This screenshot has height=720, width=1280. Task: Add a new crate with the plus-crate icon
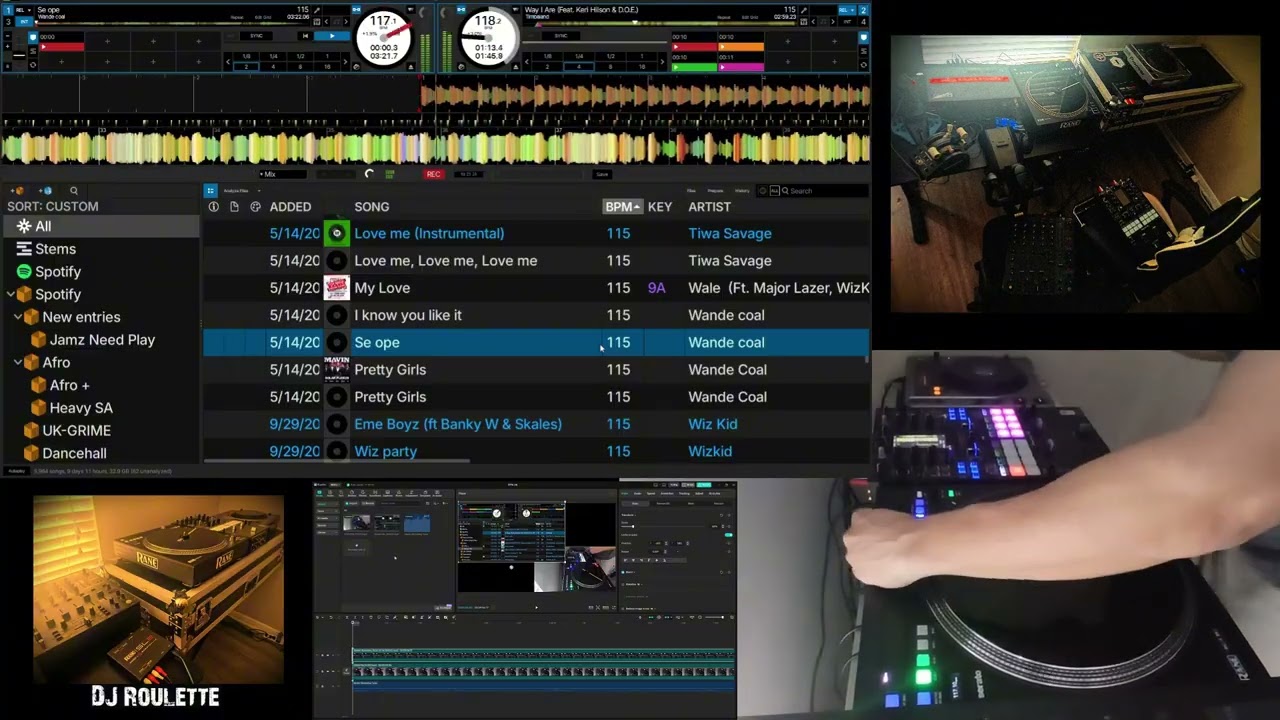point(18,190)
